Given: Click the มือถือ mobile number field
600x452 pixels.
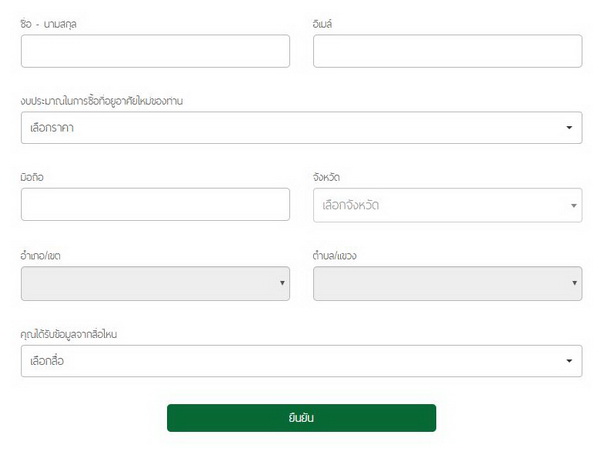Looking at the screenshot, I should coord(155,205).
